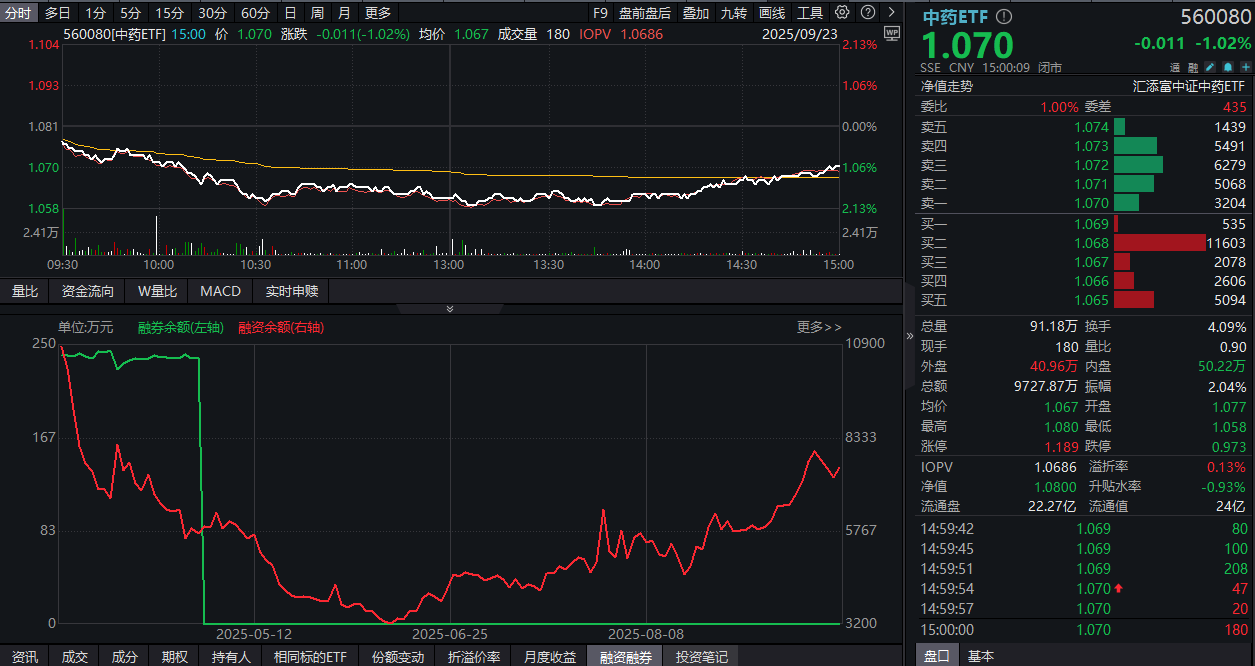The image size is (1255, 666).
Task: Click the 融资余额(右轴) red legend
Action: (281, 327)
